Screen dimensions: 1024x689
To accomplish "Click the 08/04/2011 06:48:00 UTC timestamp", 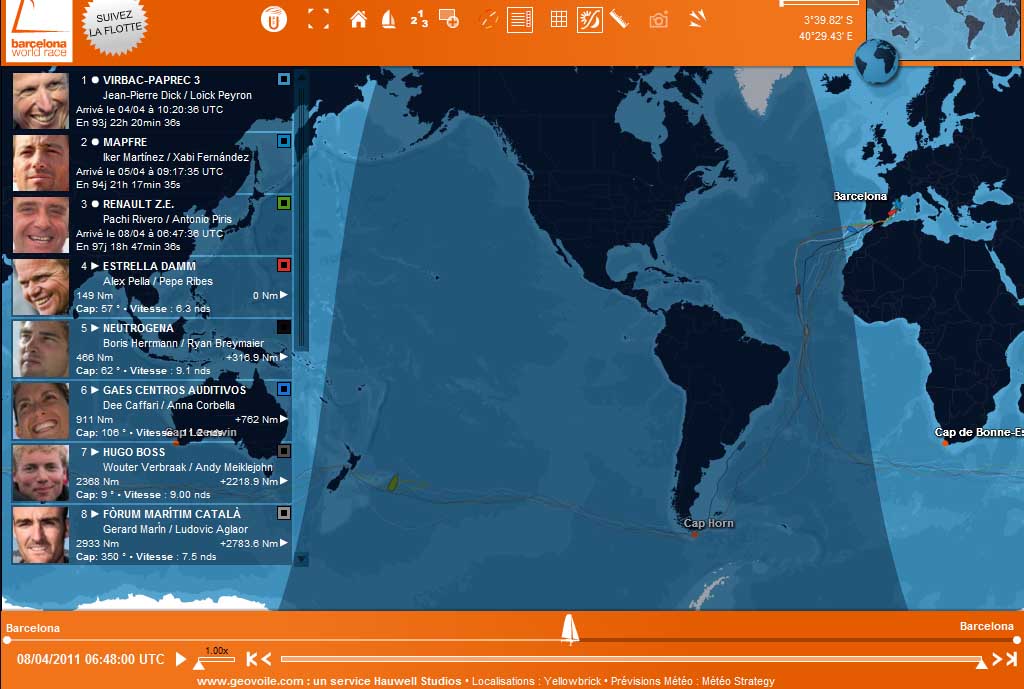I will 91,659.
